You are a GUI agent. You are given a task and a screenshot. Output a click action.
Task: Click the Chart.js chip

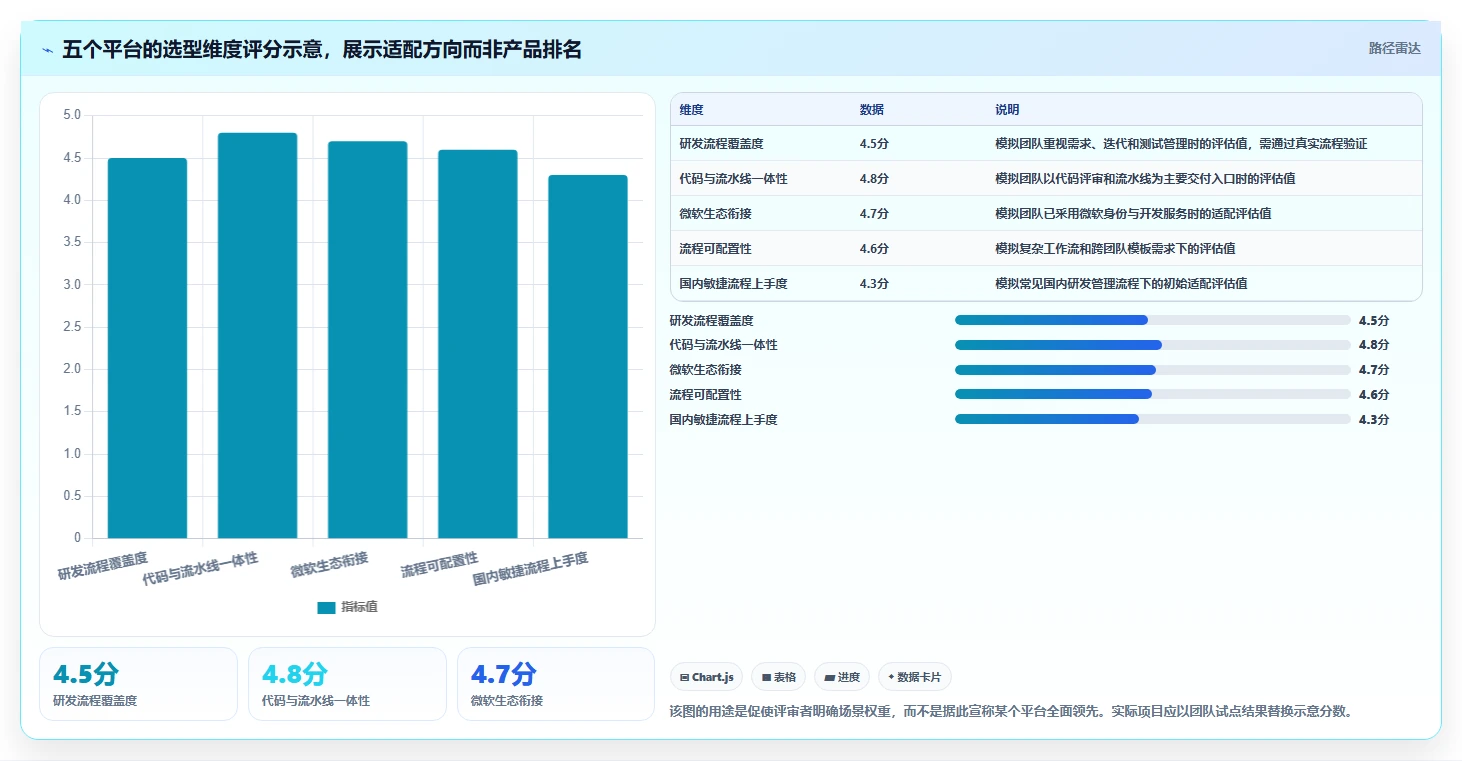point(707,677)
